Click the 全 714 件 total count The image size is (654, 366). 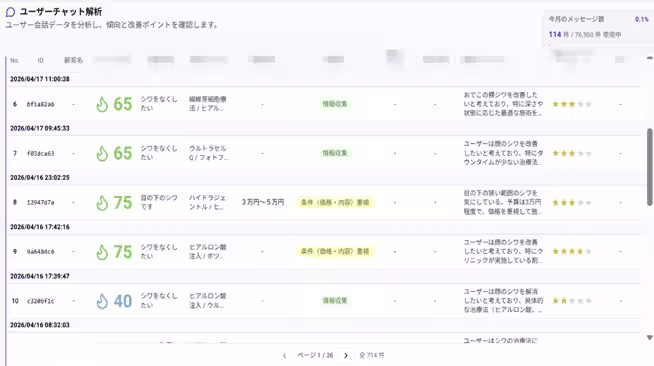[372, 356]
